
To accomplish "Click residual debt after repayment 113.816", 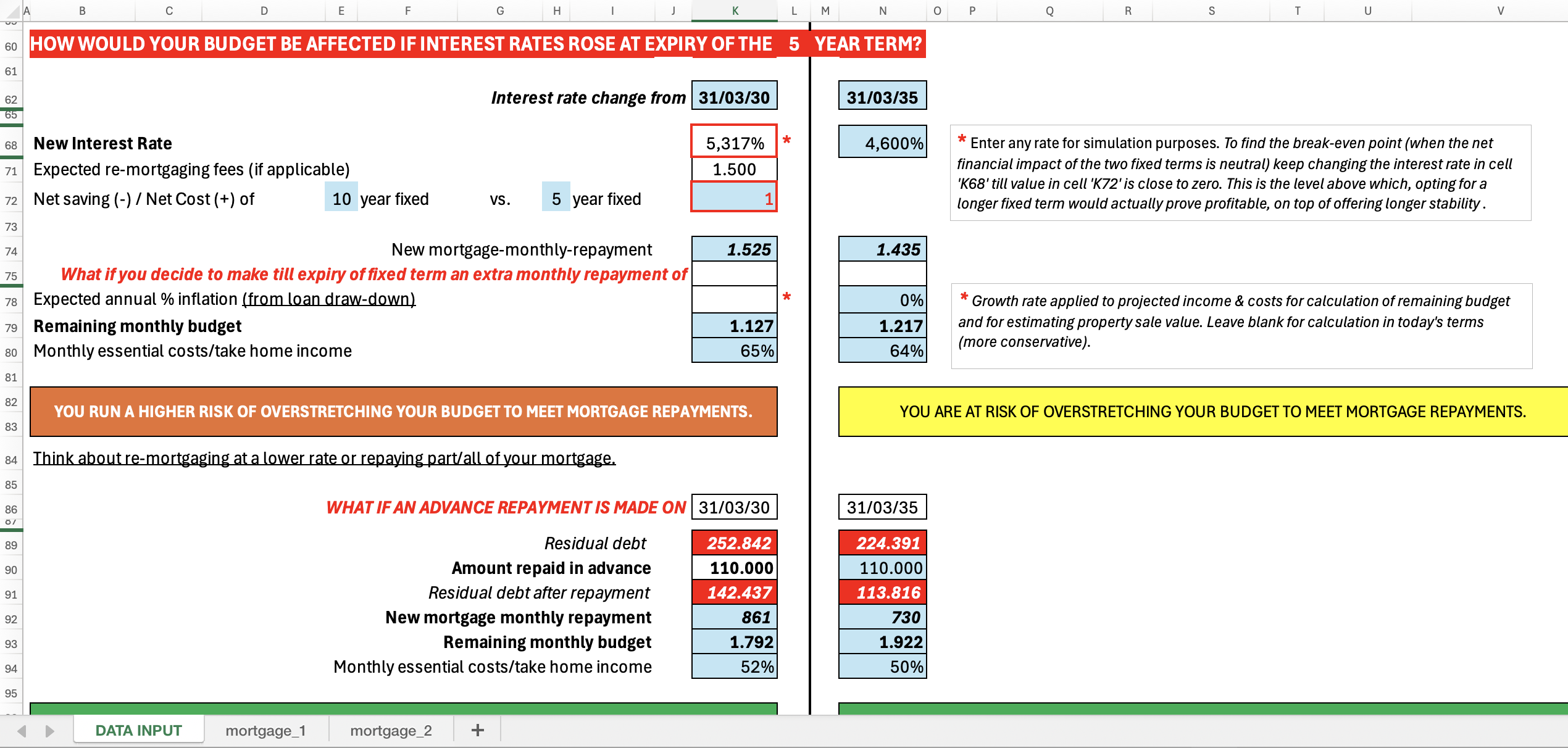I will pos(882,592).
